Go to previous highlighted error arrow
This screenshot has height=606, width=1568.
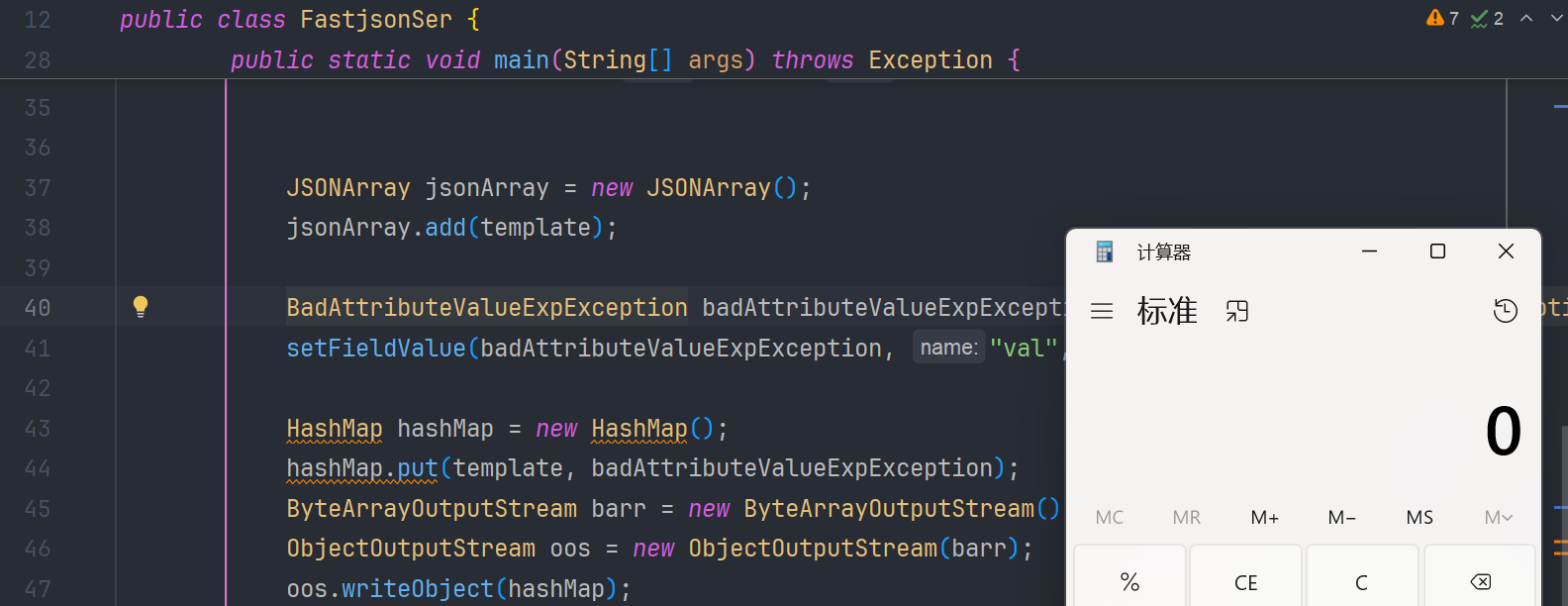tap(1526, 18)
